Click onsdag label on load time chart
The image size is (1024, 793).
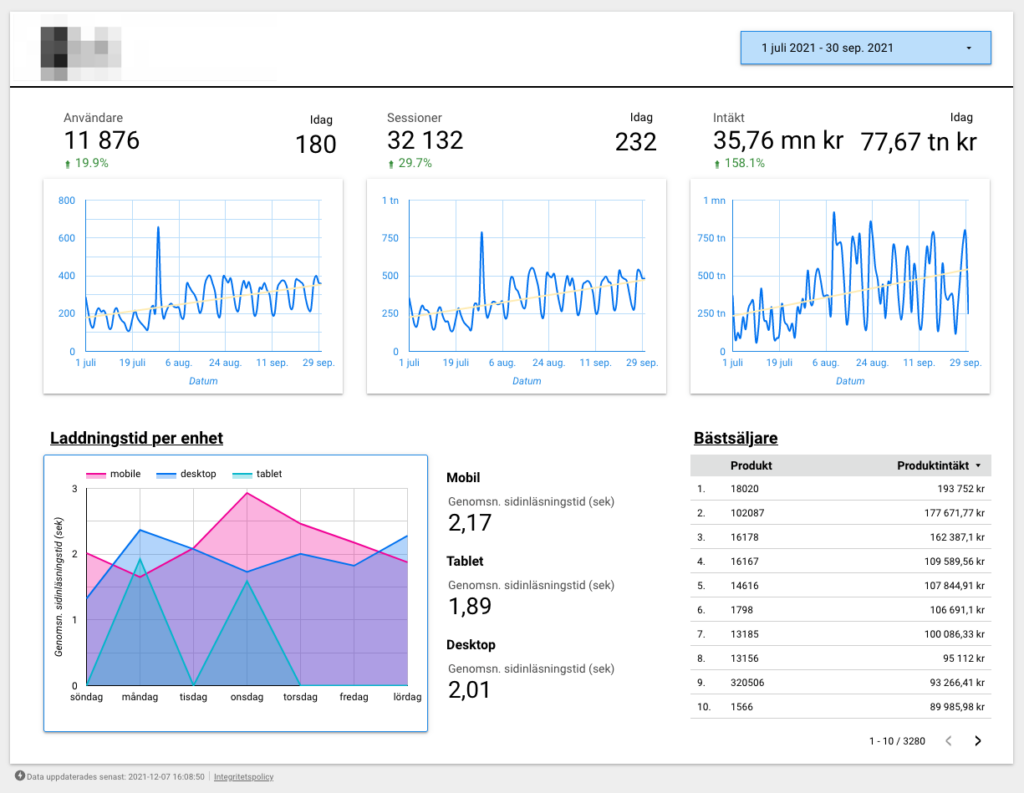[247, 697]
